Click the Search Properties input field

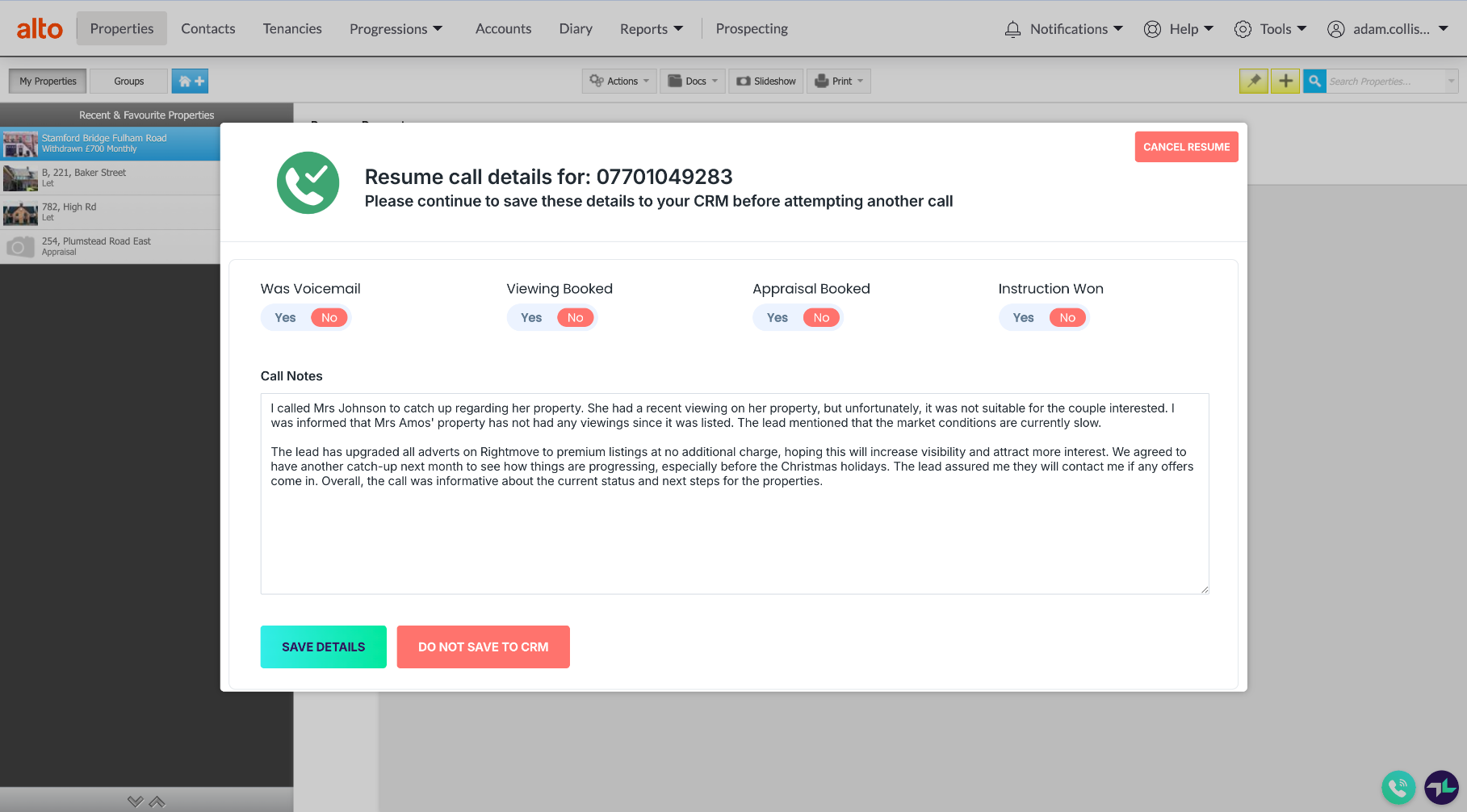[1385, 81]
